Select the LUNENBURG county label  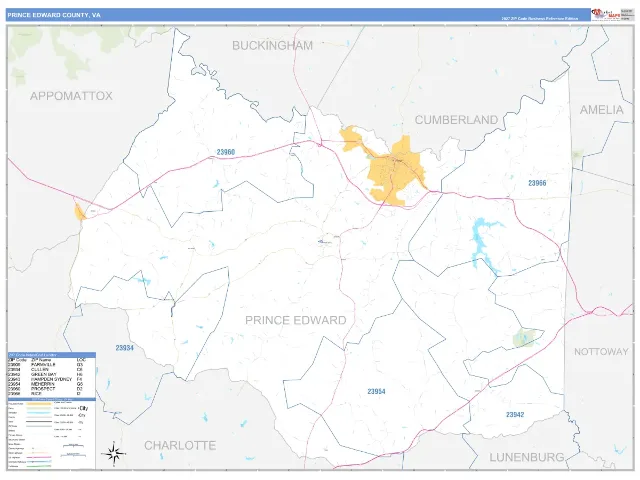(x=527, y=457)
